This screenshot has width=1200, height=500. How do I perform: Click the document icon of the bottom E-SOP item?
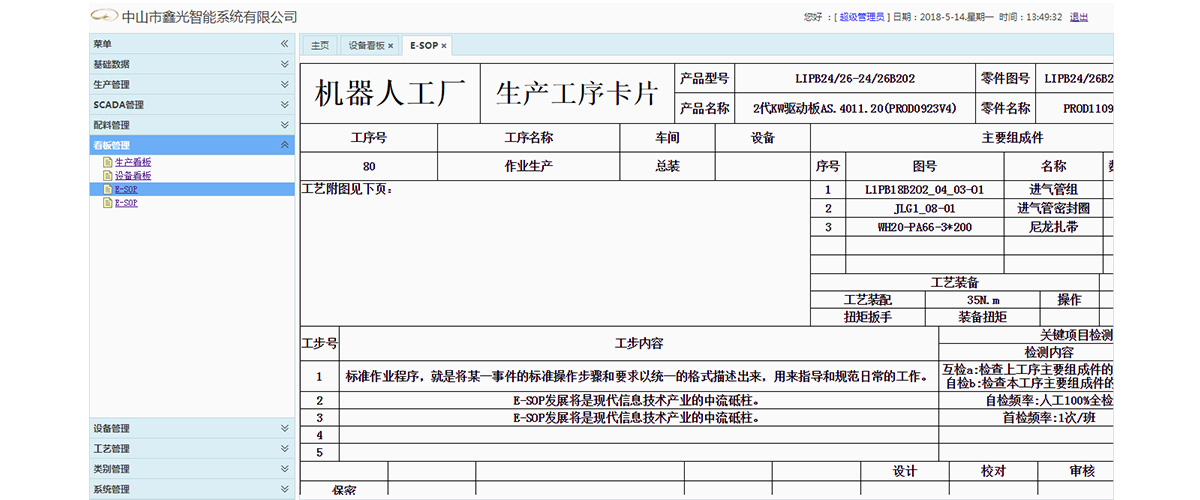click(108, 203)
